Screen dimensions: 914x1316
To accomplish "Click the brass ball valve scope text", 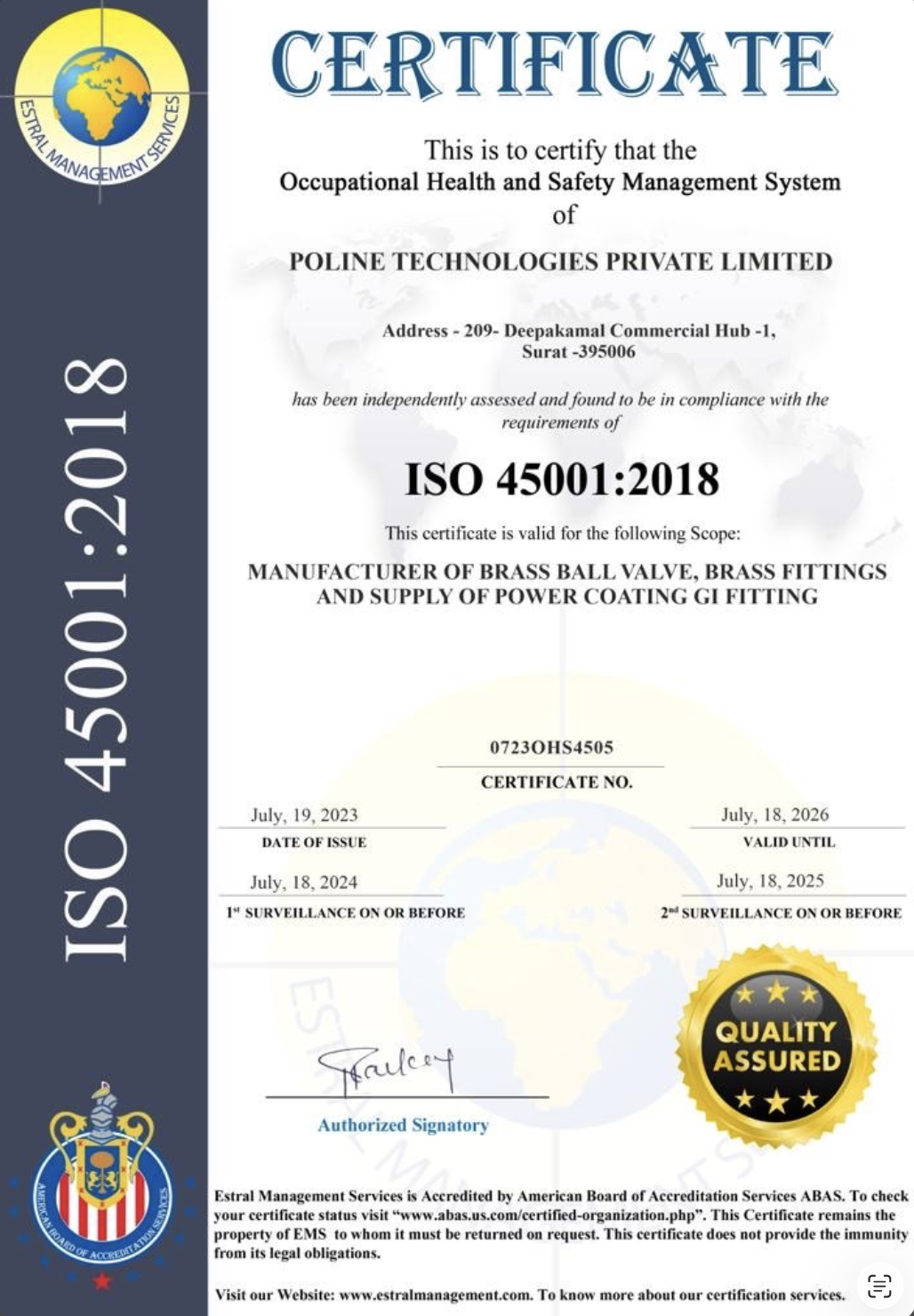I will [566, 572].
